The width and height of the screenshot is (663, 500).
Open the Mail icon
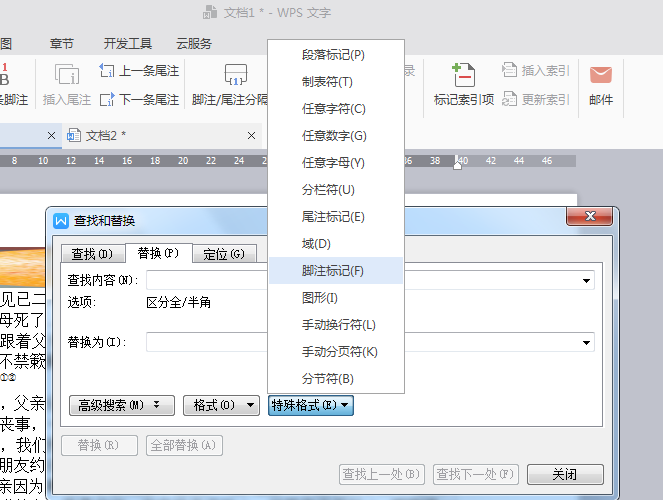point(601,75)
